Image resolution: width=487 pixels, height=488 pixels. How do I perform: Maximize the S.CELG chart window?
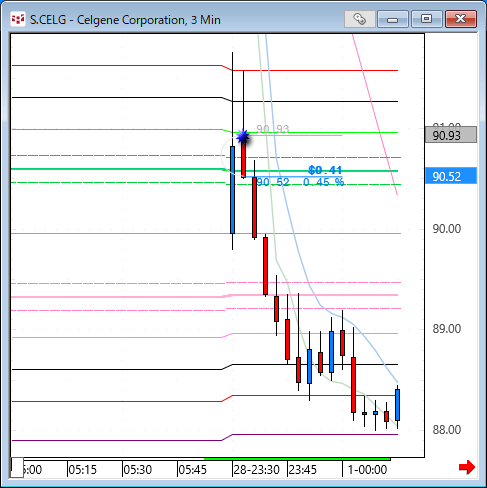pos(426,19)
